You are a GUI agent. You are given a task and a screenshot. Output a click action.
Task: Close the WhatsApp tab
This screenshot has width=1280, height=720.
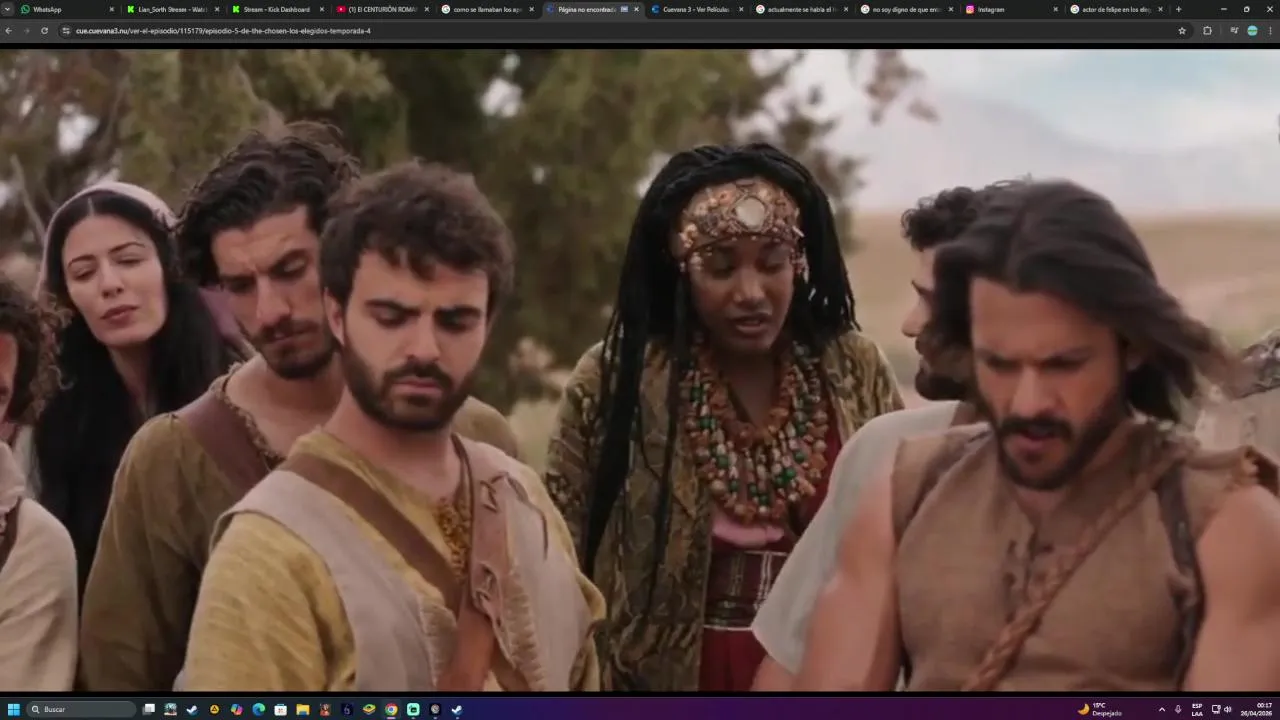pos(111,9)
